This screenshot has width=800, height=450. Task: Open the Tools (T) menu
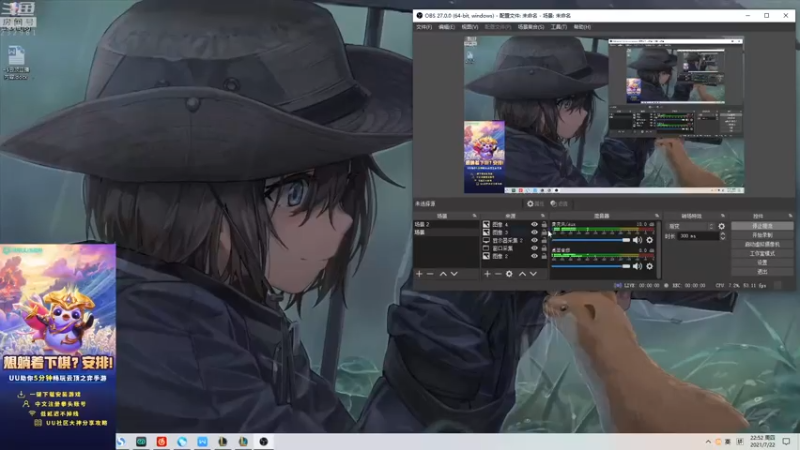click(x=559, y=27)
